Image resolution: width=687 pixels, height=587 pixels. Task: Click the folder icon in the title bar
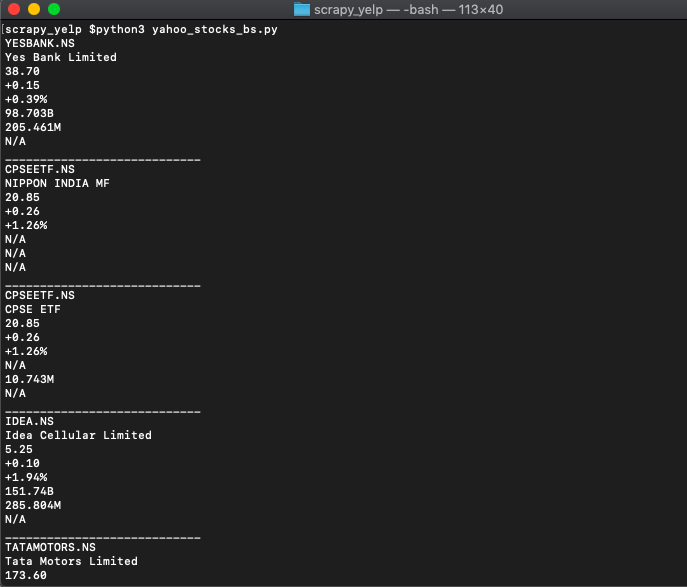pyautogui.click(x=301, y=9)
